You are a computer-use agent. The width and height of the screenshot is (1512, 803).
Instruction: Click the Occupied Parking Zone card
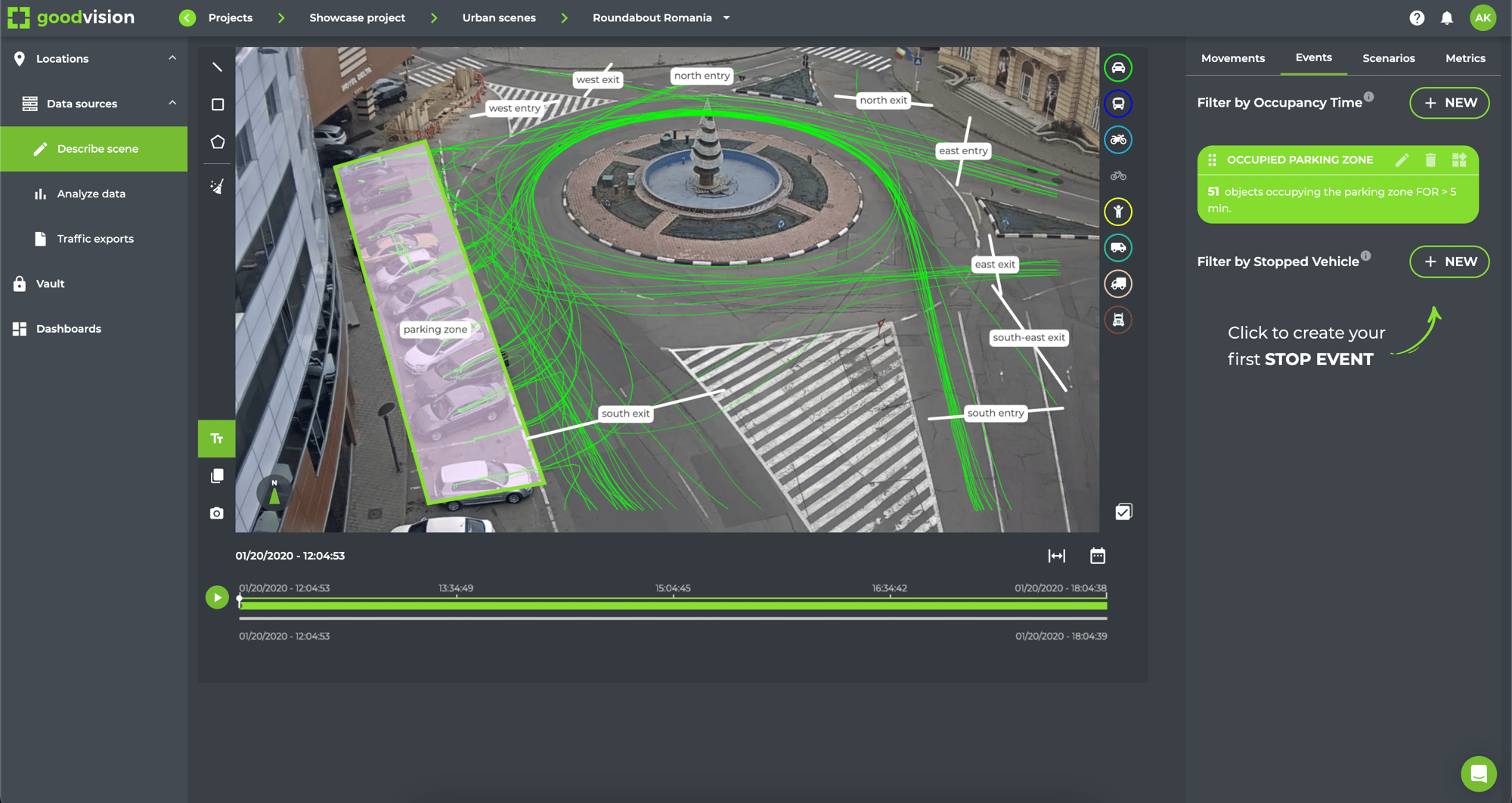1337,184
